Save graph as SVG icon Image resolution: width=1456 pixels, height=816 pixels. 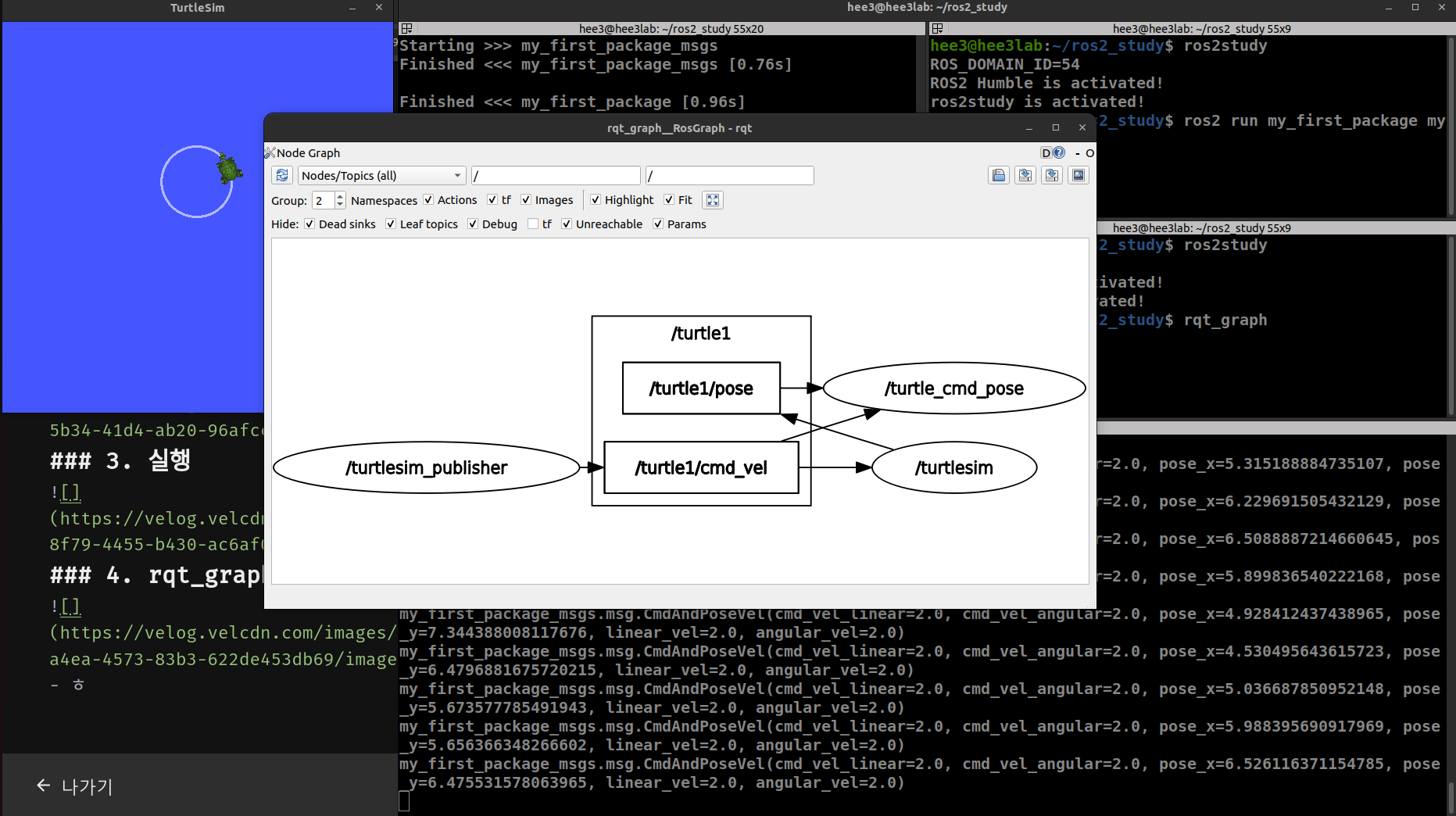(x=1052, y=176)
